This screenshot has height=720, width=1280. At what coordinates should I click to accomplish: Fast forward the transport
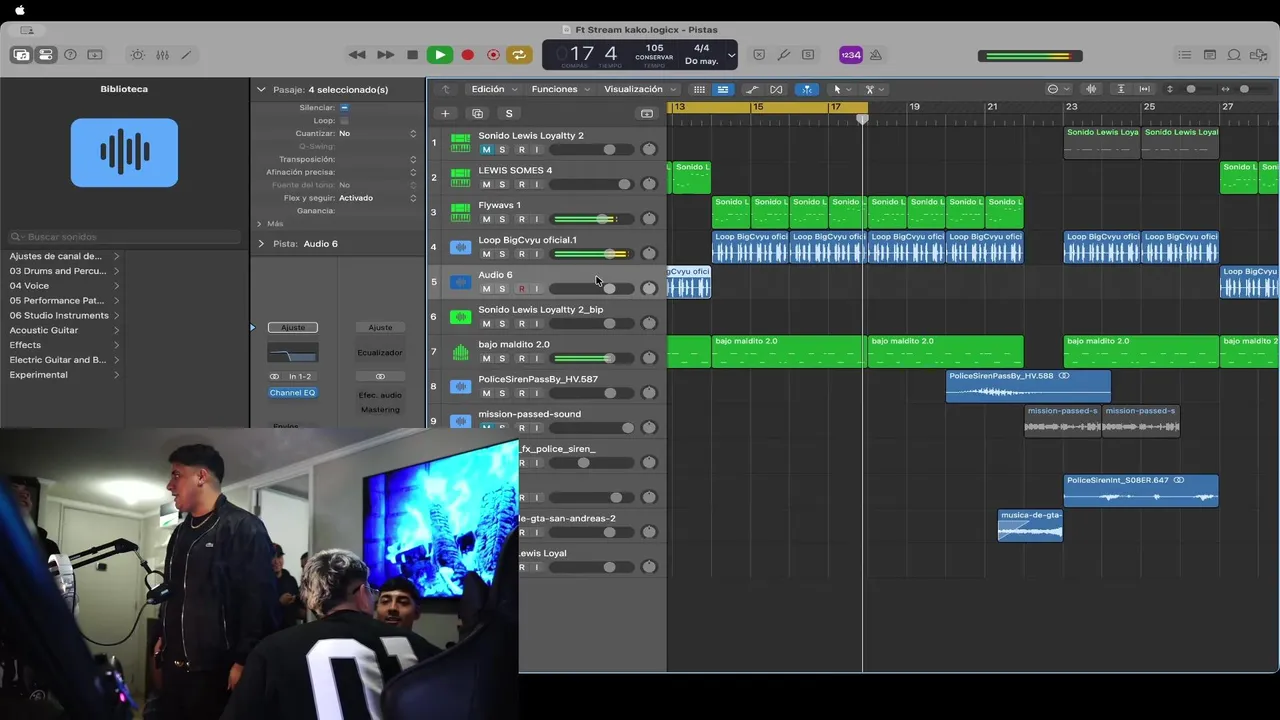(385, 55)
